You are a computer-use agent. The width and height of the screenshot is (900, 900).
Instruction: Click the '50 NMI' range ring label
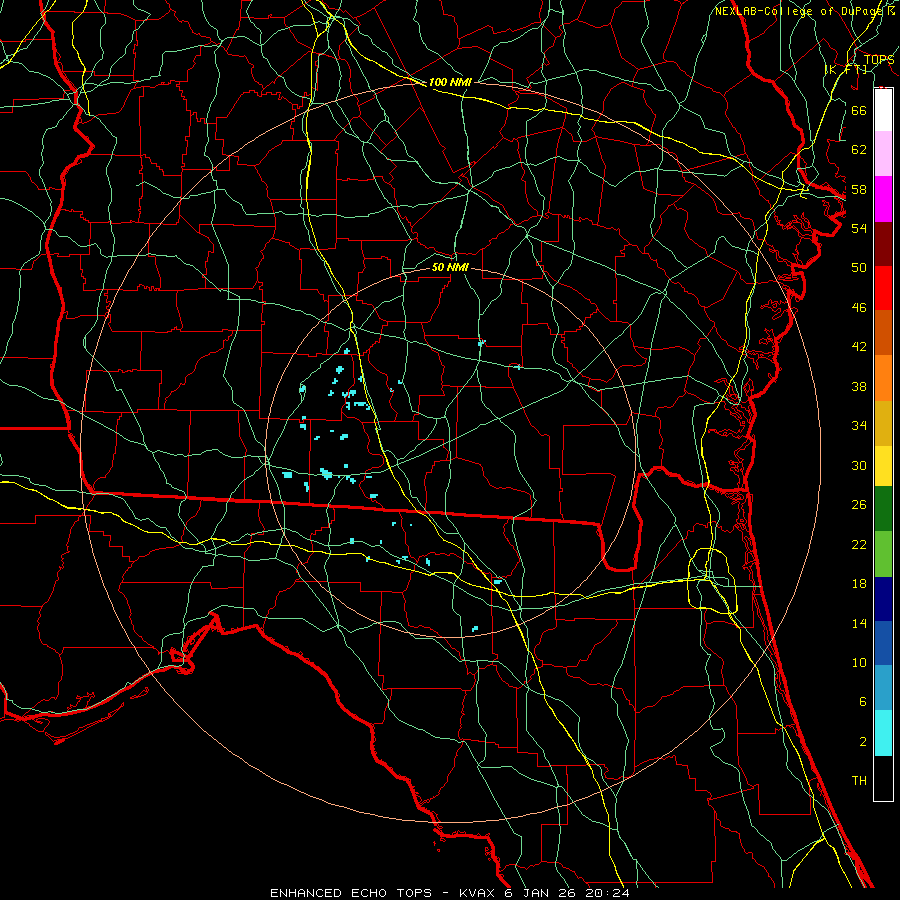coord(450,267)
